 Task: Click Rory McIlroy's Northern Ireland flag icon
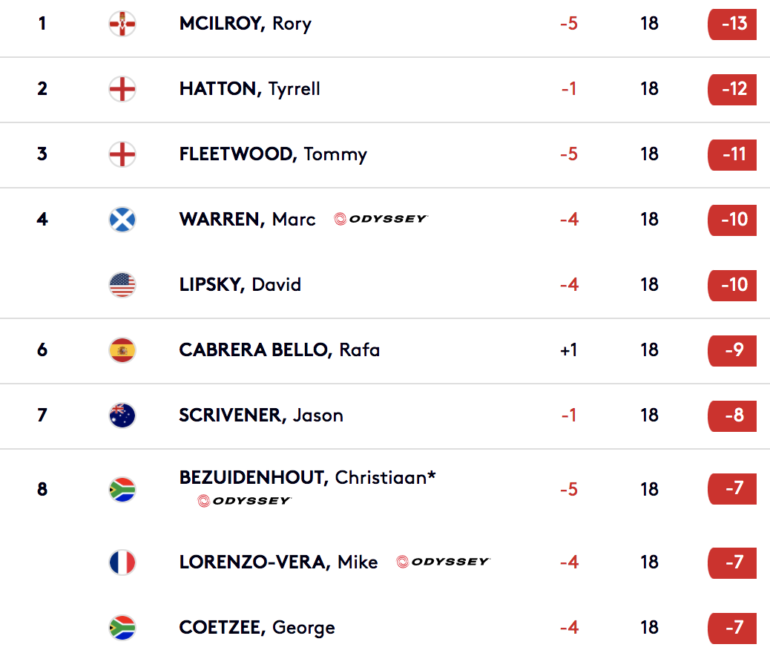[x=122, y=24]
